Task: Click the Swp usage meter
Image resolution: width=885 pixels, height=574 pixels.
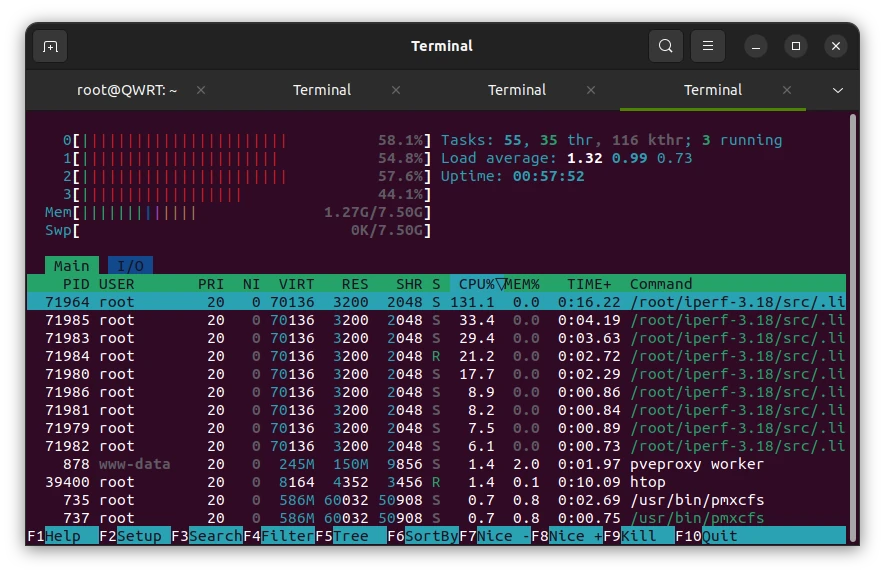Action: click(x=238, y=230)
